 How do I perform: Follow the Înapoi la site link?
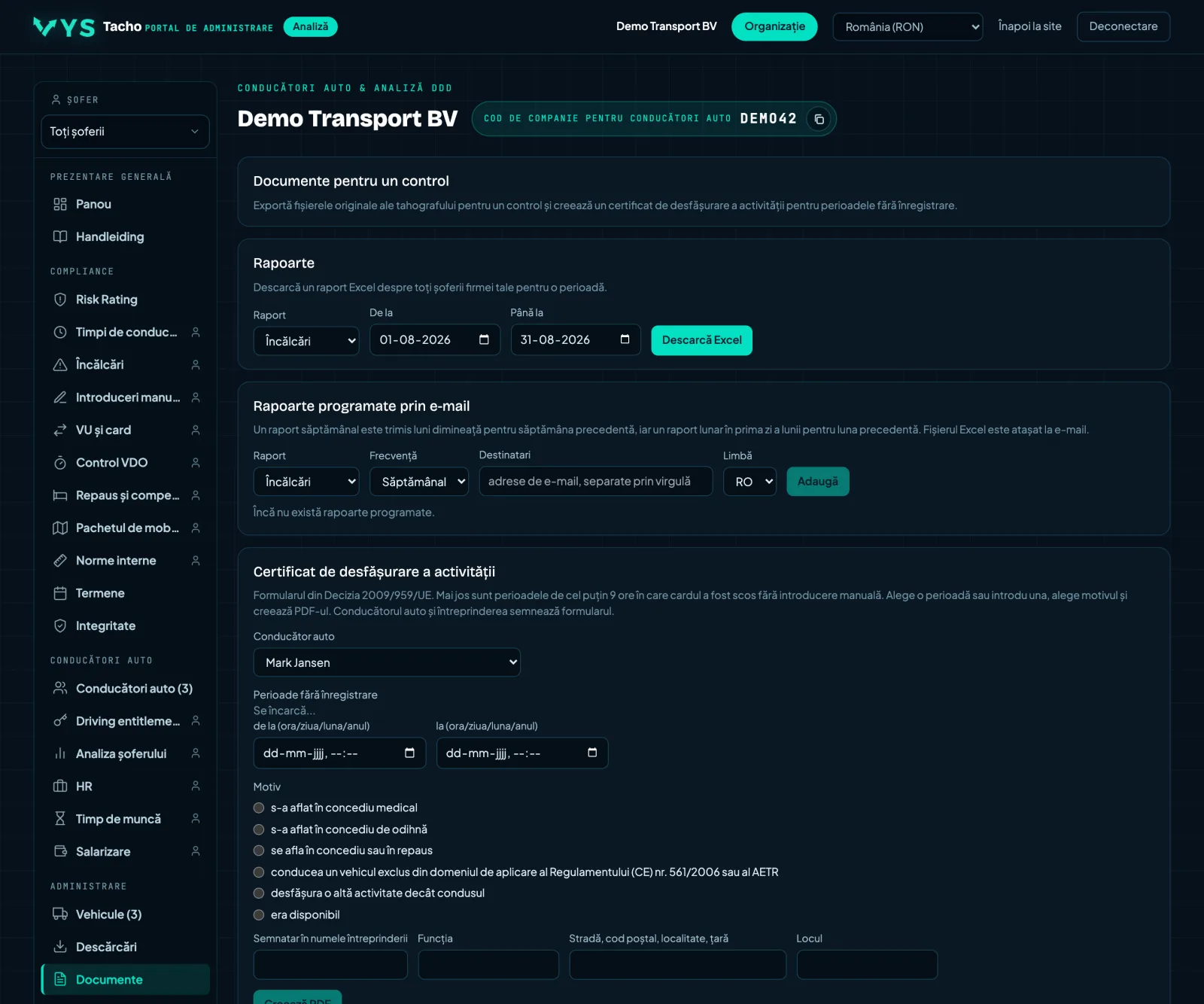click(1029, 26)
